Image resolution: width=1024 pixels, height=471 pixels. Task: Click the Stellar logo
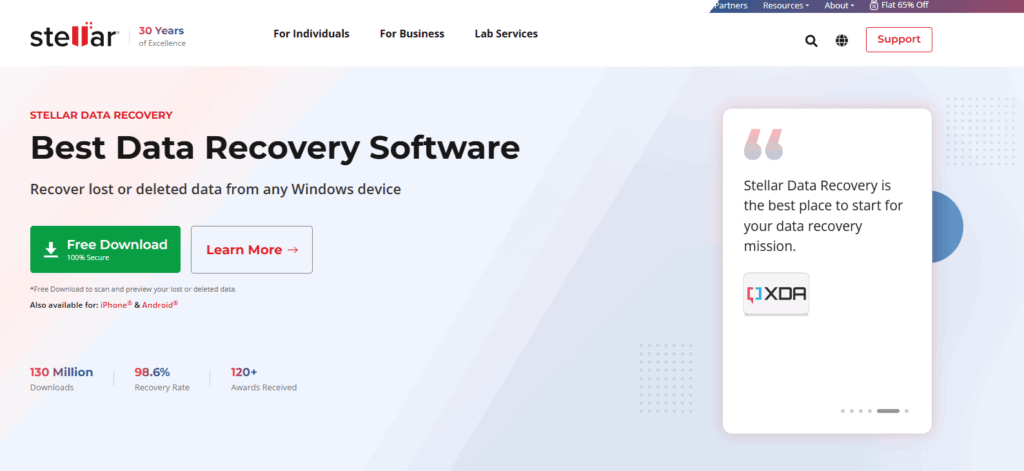74,35
